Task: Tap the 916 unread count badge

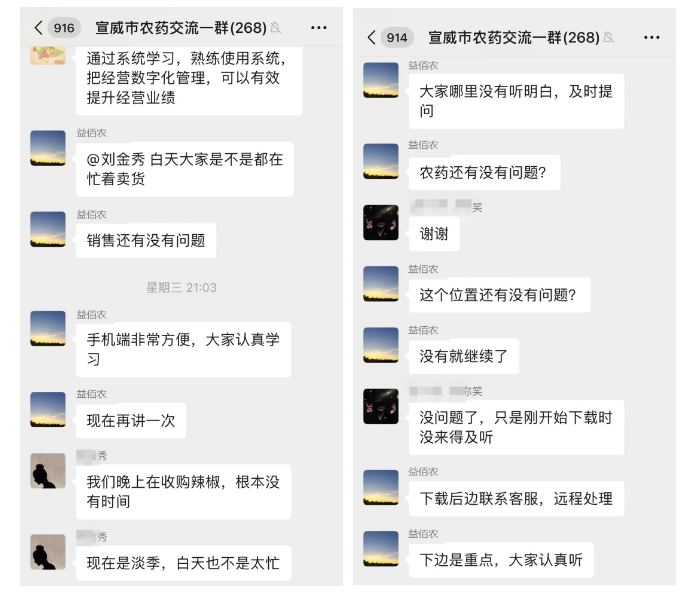Action: [x=64, y=27]
